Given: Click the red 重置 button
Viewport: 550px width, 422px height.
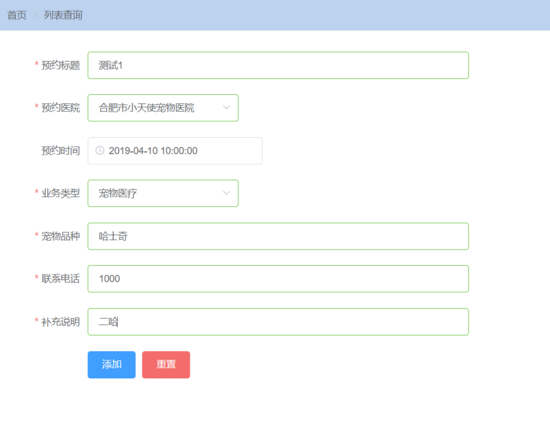Looking at the screenshot, I should [166, 364].
